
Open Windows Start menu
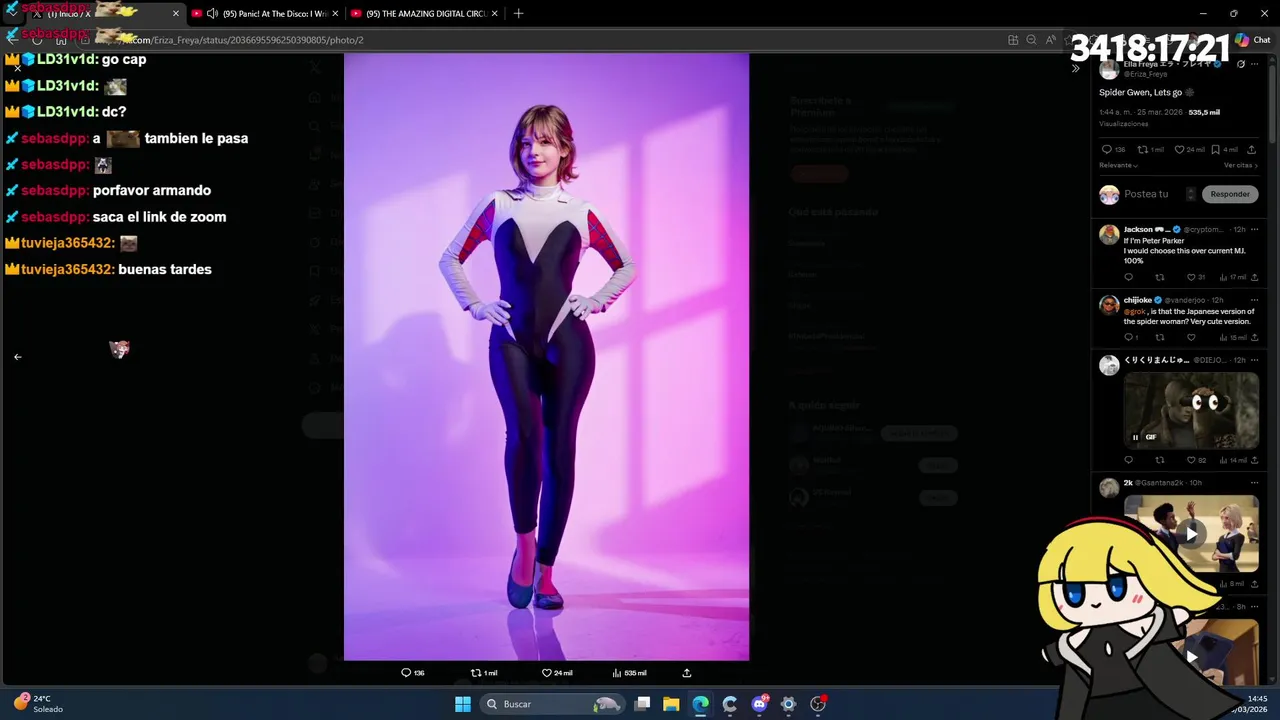click(463, 704)
